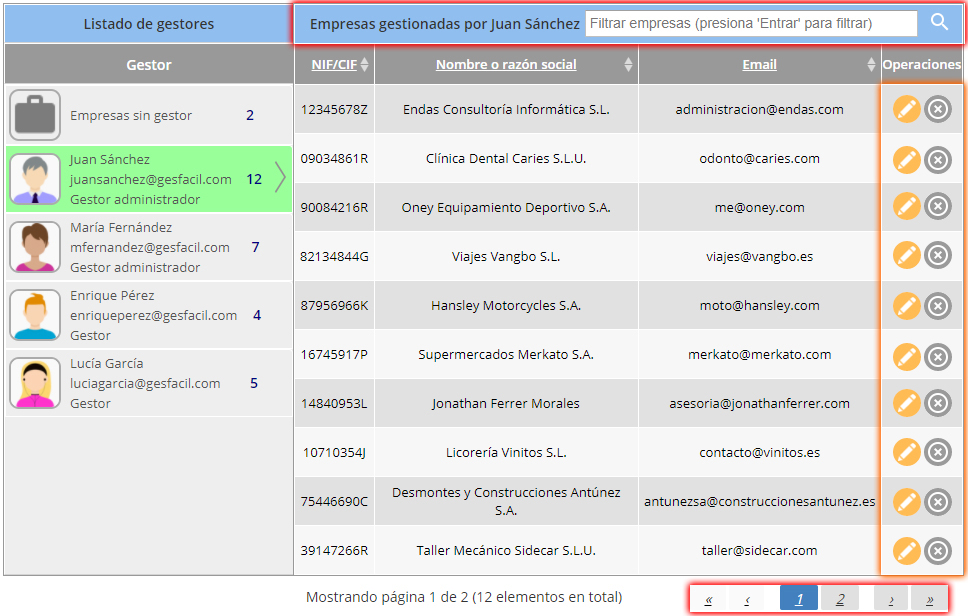Viewport: 968px width, 616px height.
Task: Click email cell merkato@merkato.com
Action: coord(759,354)
